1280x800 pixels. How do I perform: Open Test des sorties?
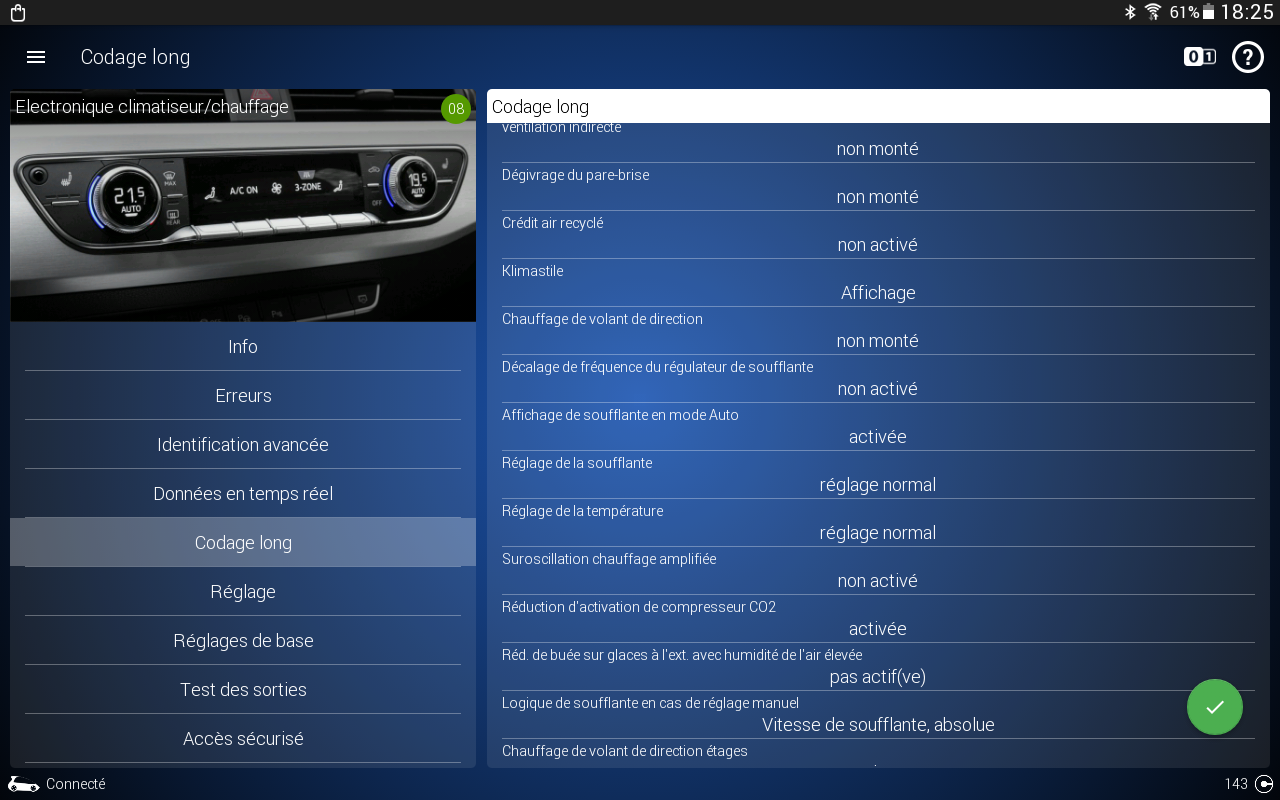[x=243, y=690]
